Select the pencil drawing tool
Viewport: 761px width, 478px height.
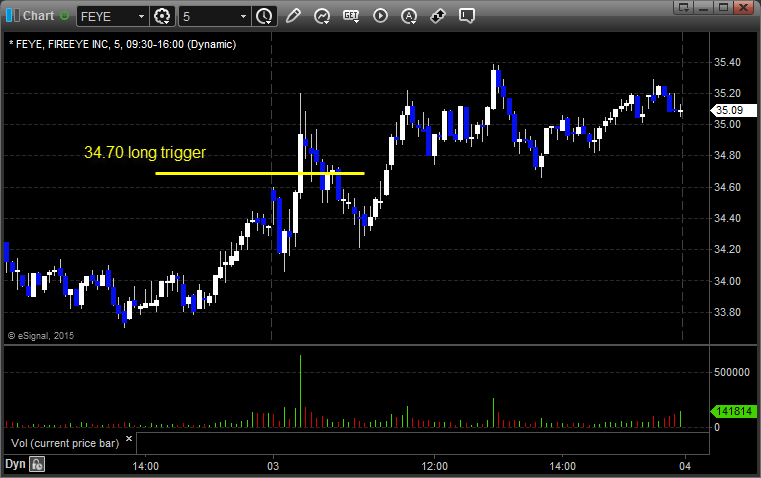click(x=293, y=16)
